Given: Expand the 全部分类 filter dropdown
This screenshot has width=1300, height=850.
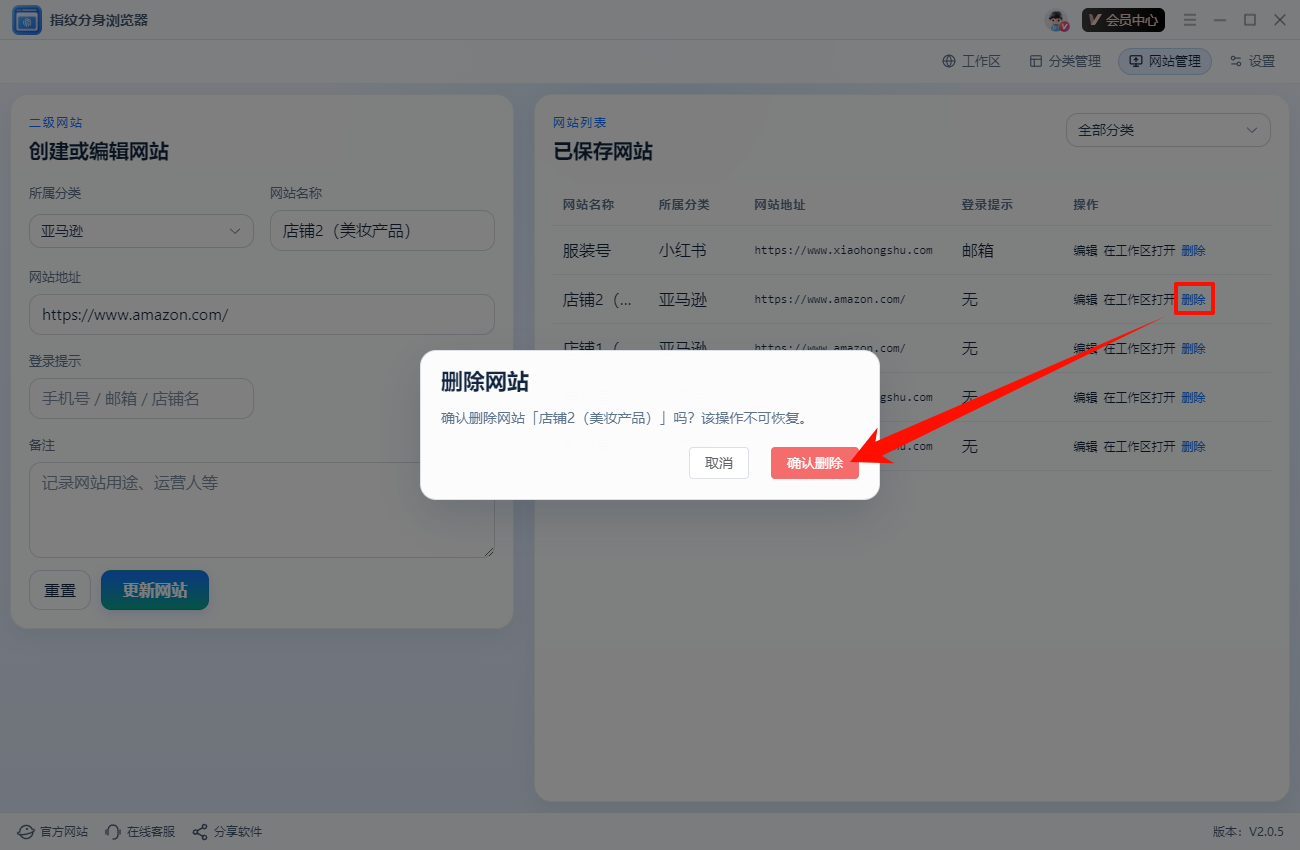Looking at the screenshot, I should (1168, 130).
